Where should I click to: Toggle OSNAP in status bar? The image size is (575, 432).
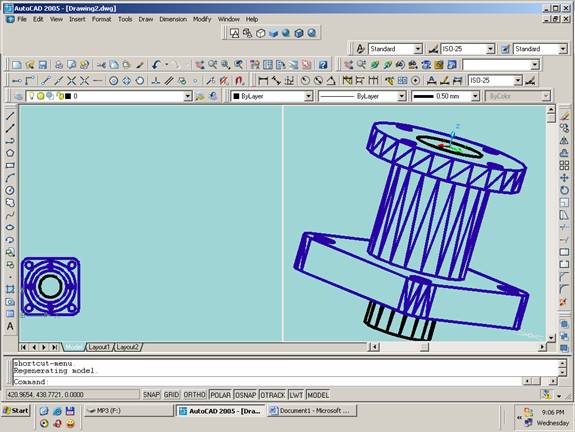pos(246,395)
